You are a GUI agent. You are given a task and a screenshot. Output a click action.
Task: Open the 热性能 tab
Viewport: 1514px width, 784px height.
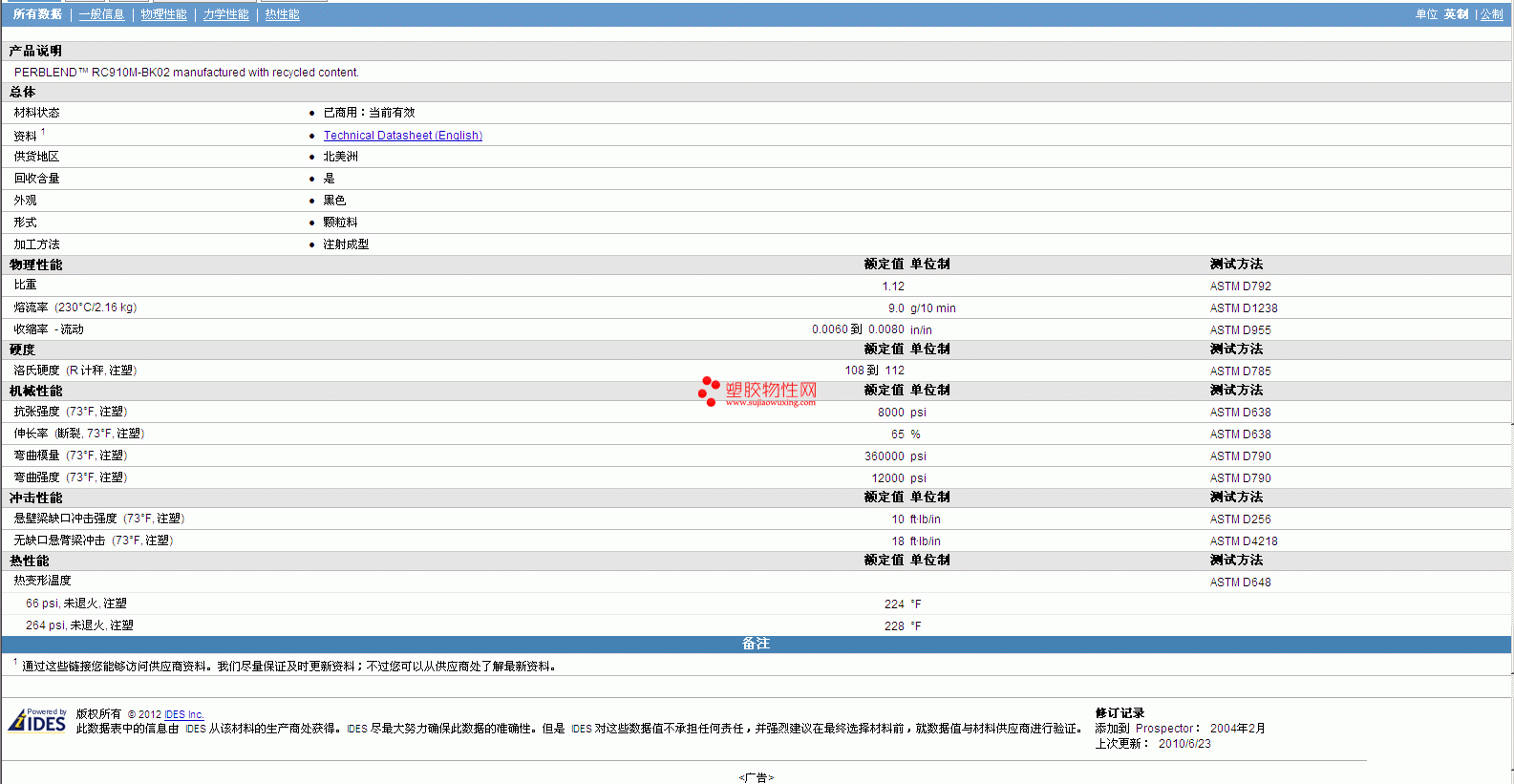coord(282,14)
